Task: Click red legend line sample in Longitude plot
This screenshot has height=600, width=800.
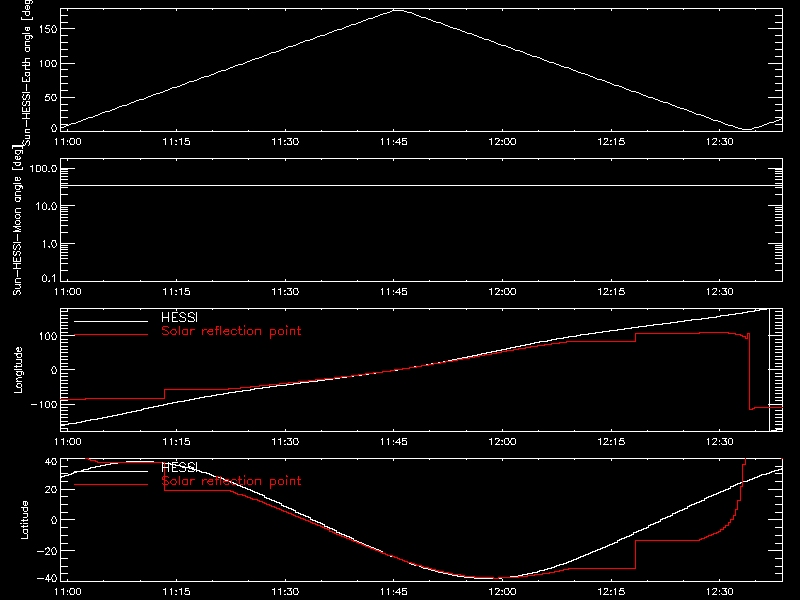Action: click(111, 335)
